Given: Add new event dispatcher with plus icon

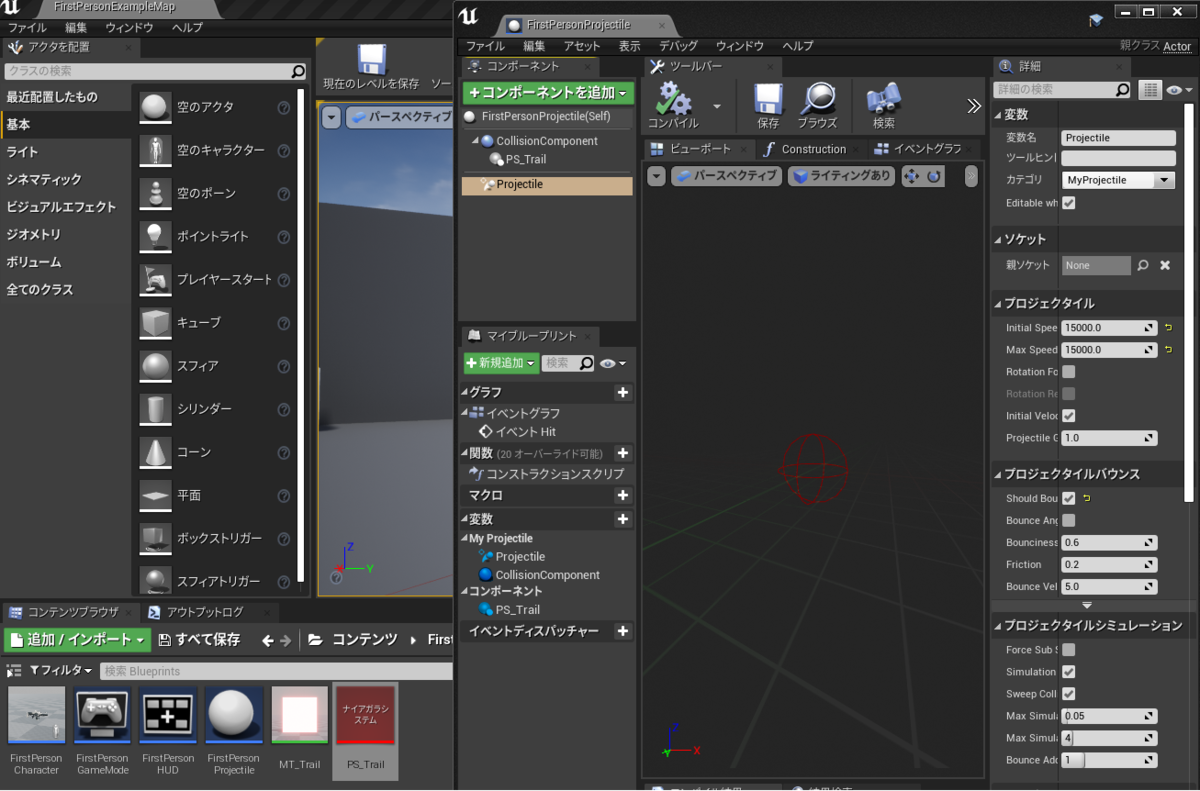Looking at the screenshot, I should coord(622,631).
